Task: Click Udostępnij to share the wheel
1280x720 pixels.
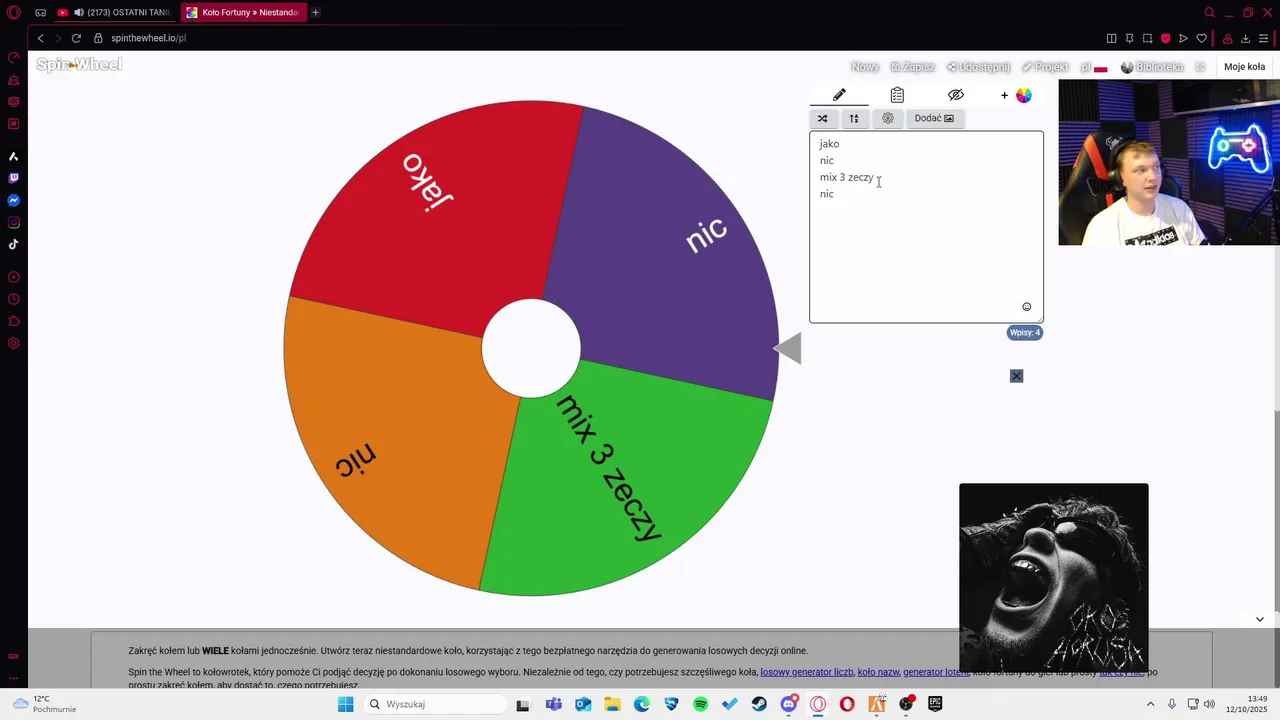Action: point(978,67)
